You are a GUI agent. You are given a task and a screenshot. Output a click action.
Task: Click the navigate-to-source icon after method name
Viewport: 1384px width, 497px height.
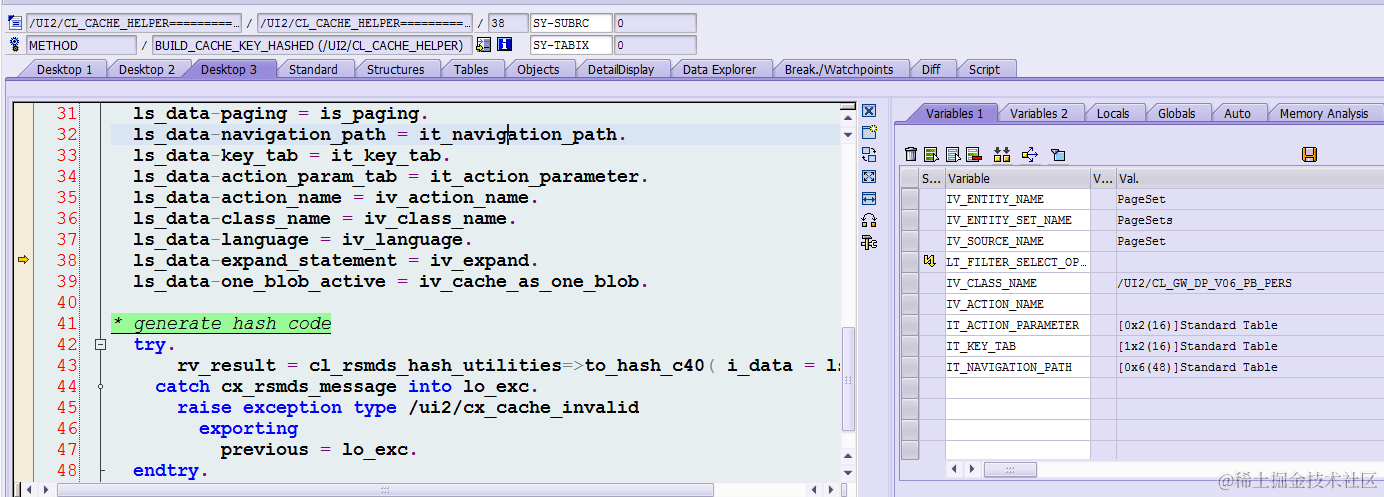(x=484, y=45)
